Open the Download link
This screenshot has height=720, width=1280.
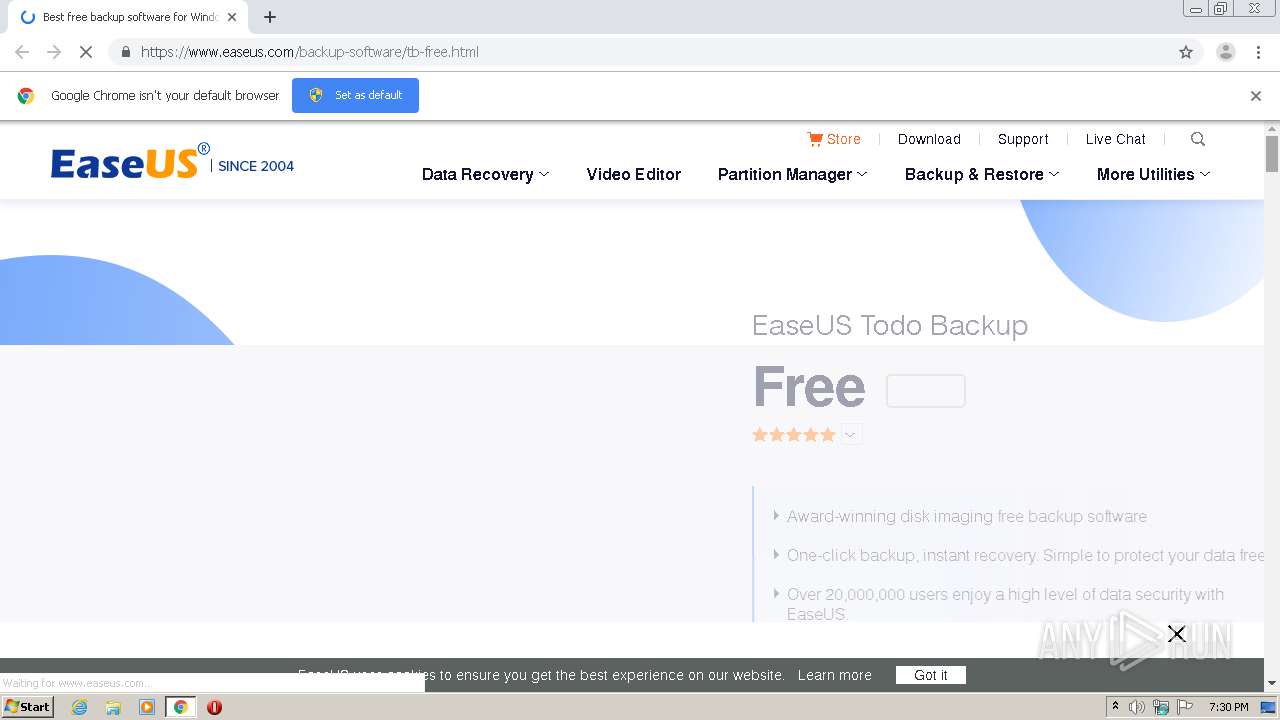coord(929,139)
